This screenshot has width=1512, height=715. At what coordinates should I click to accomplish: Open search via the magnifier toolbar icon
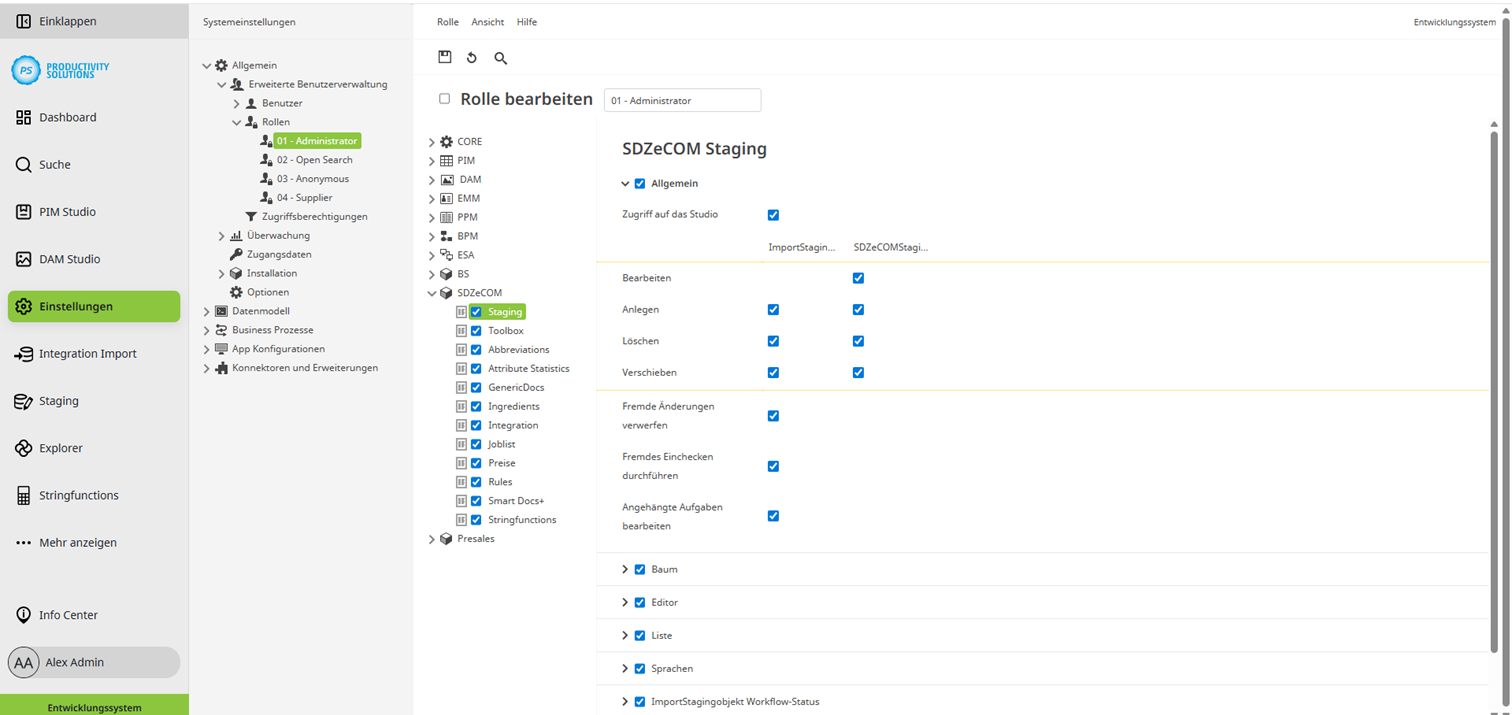click(x=500, y=57)
